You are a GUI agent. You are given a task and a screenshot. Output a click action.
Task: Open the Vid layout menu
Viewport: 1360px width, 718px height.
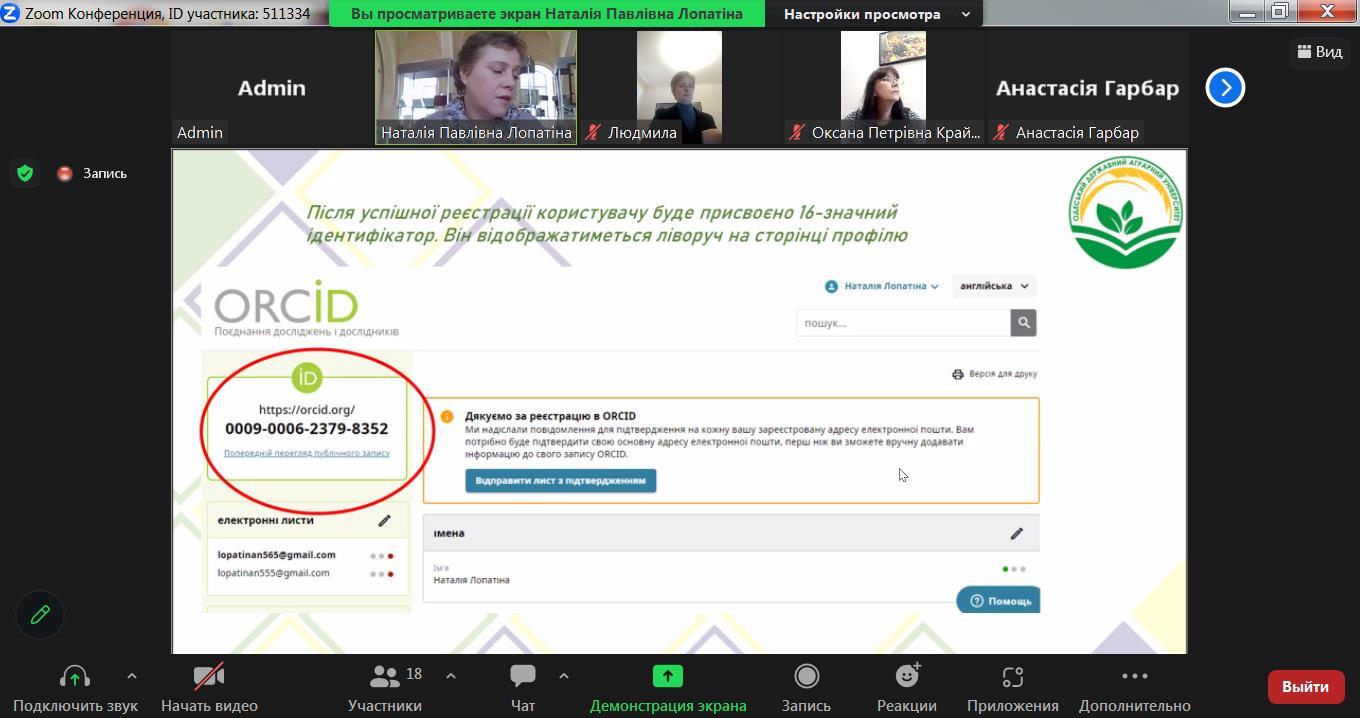pyautogui.click(x=1319, y=52)
